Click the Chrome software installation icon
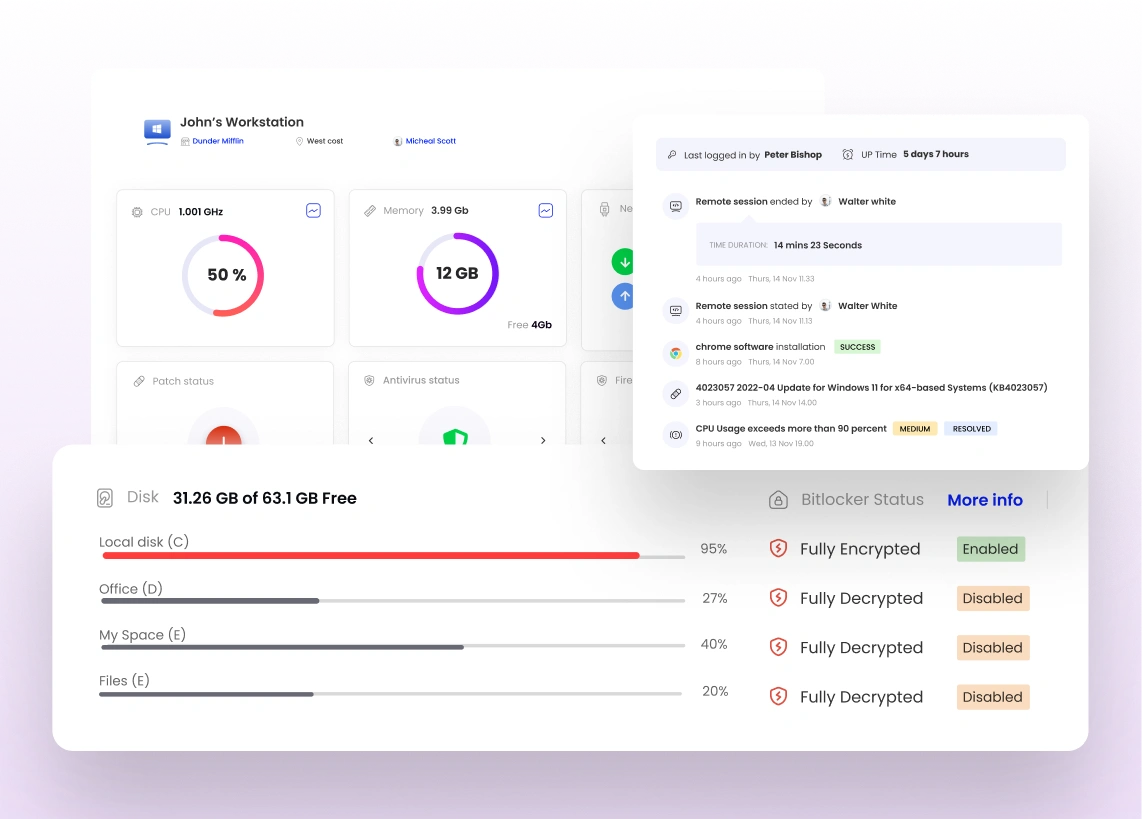Image resolution: width=1142 pixels, height=819 pixels. (x=676, y=353)
